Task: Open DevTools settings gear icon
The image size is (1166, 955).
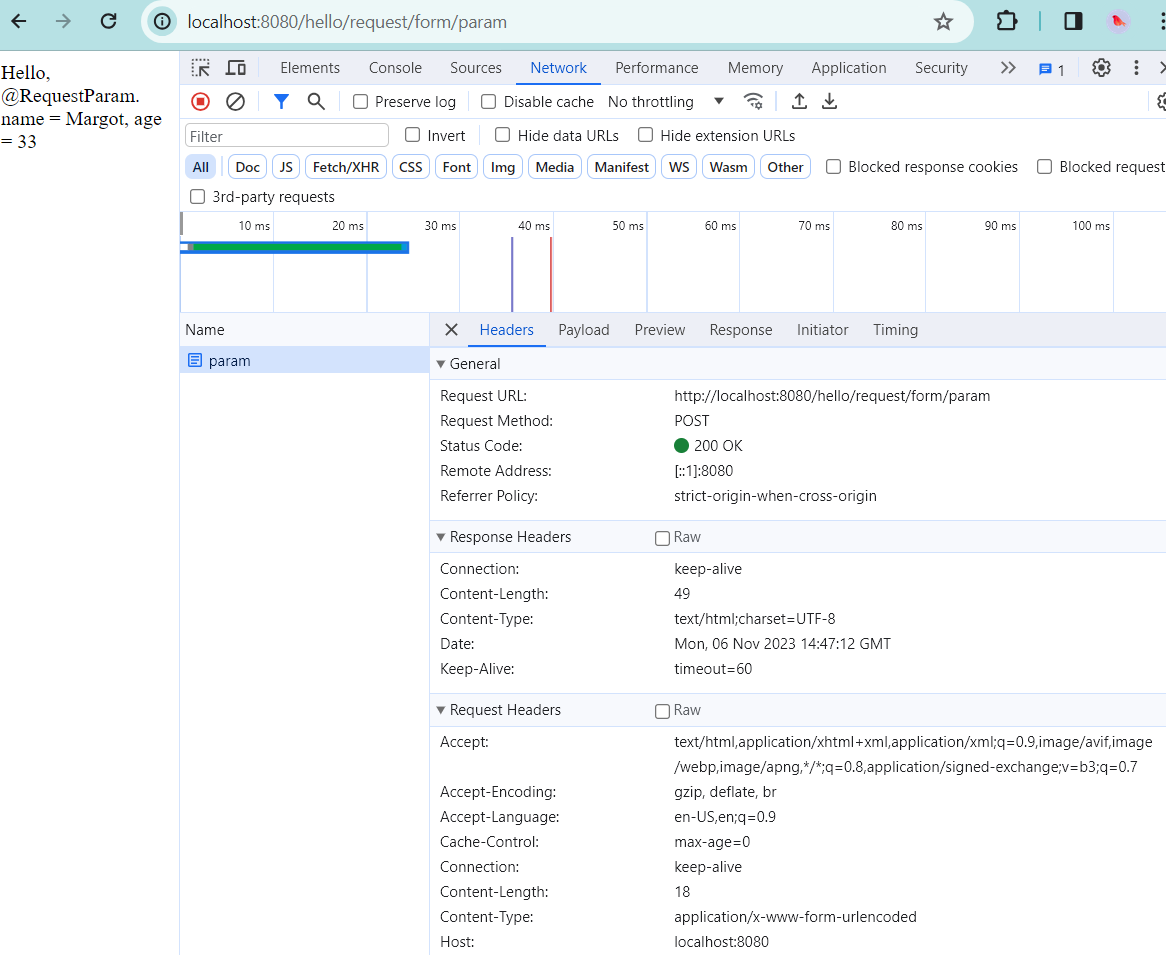Action: click(x=1101, y=68)
